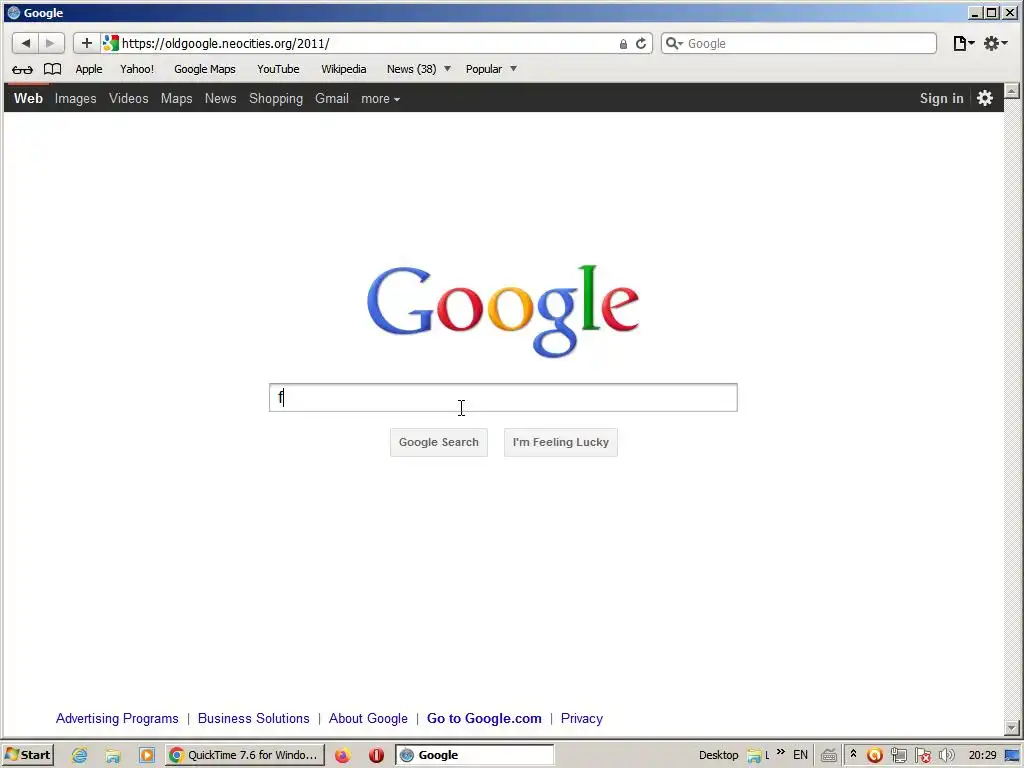The image size is (1024, 768).
Task: Expand the taskbar toolbar chevron
Action: 780,752
